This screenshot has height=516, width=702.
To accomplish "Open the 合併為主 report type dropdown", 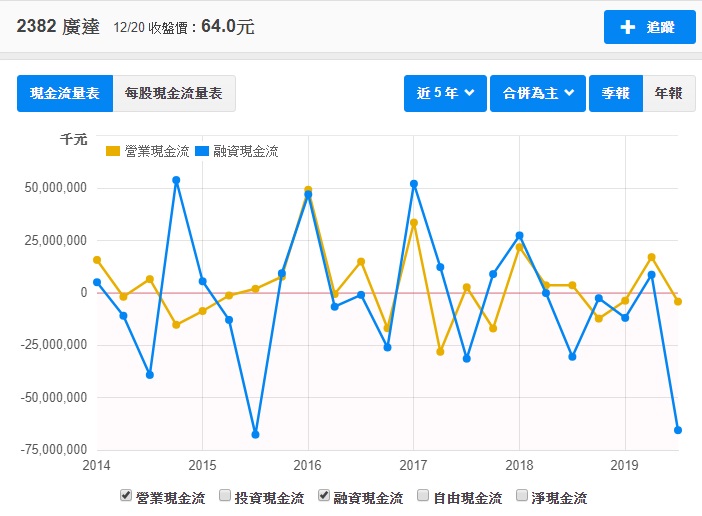I will tap(538, 94).
